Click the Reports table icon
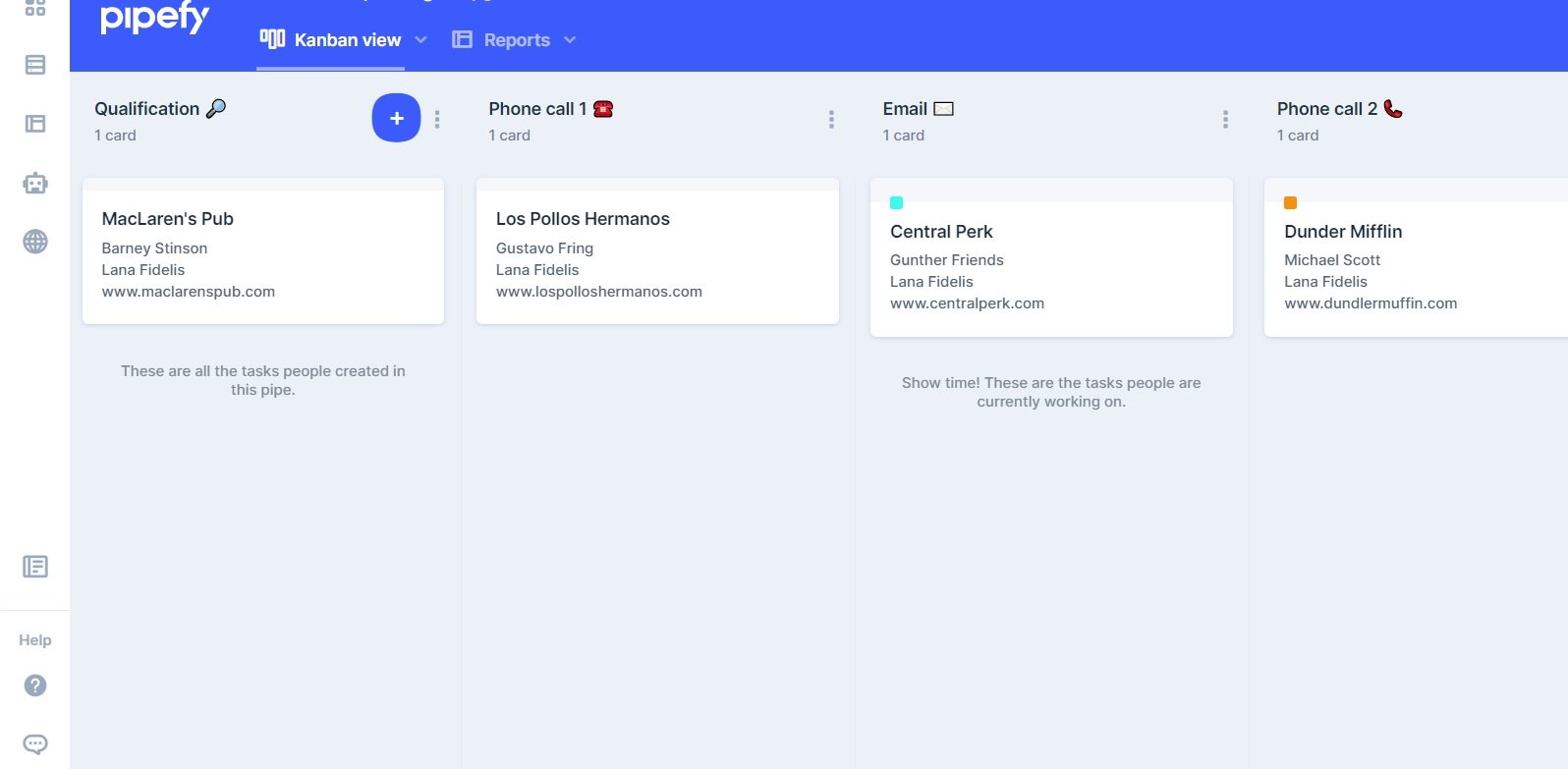The height and width of the screenshot is (769, 1568). tap(462, 39)
